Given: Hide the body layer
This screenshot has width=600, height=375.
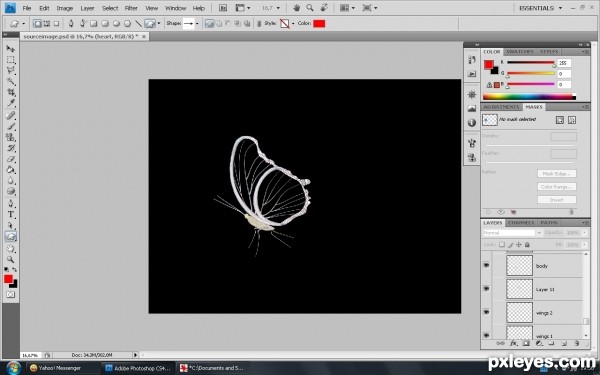Looking at the screenshot, I should click(486, 265).
